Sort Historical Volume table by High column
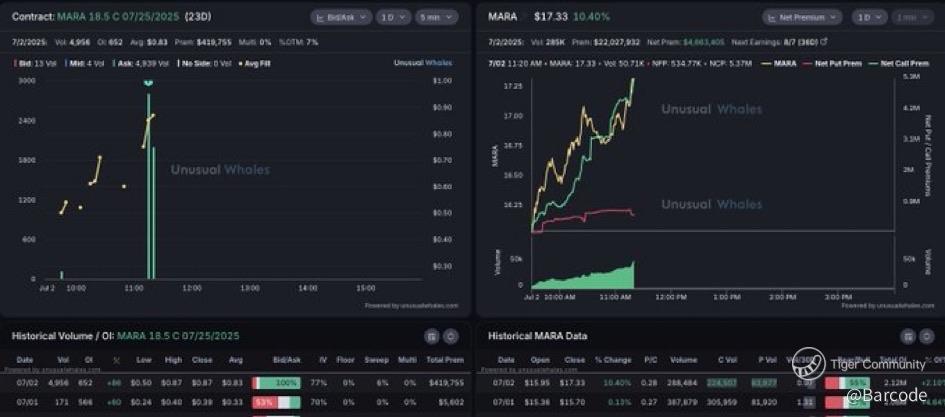Image resolution: width=945 pixels, height=417 pixels. (174, 360)
